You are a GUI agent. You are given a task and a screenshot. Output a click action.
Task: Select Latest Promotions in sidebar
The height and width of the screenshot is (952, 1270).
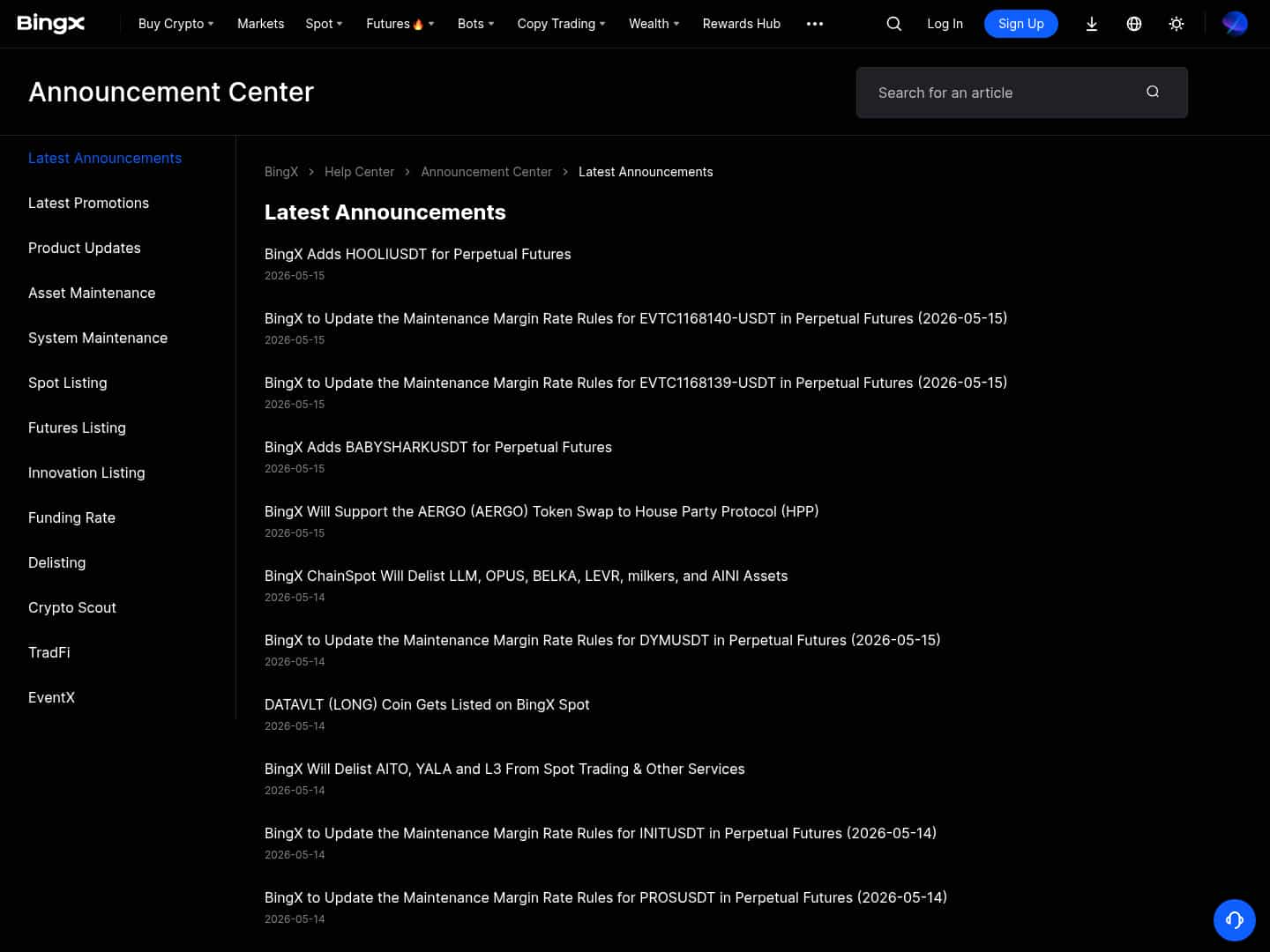point(88,203)
